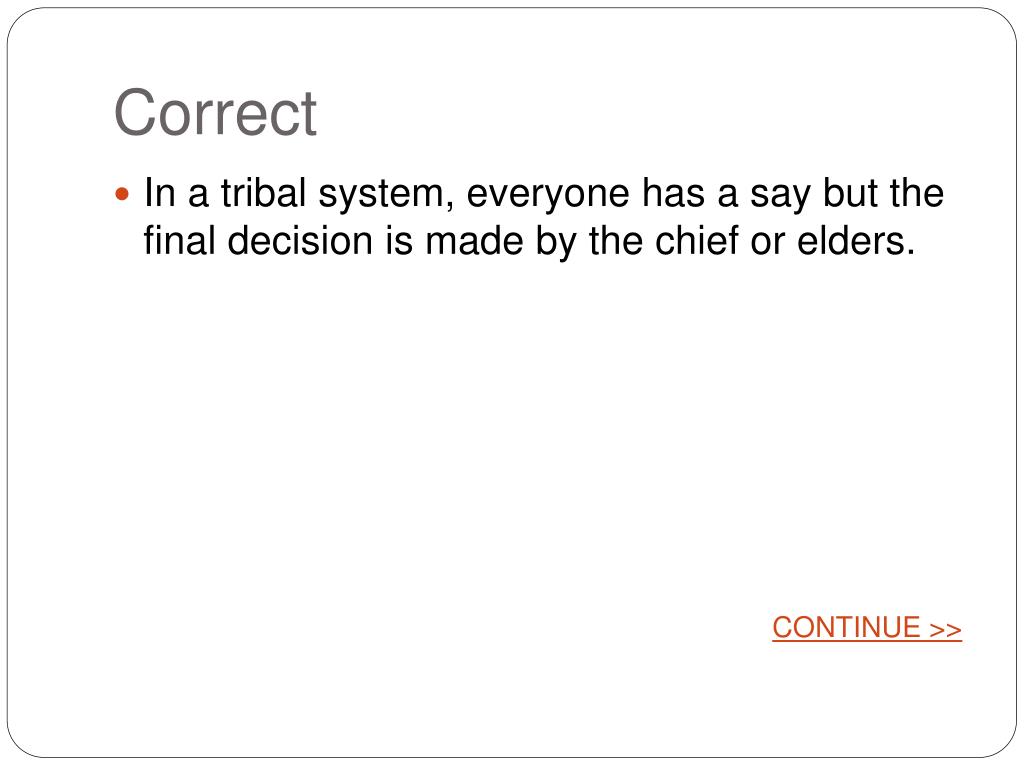Click the word In starting the bullet
The width and height of the screenshot is (1024, 768).
point(160,193)
